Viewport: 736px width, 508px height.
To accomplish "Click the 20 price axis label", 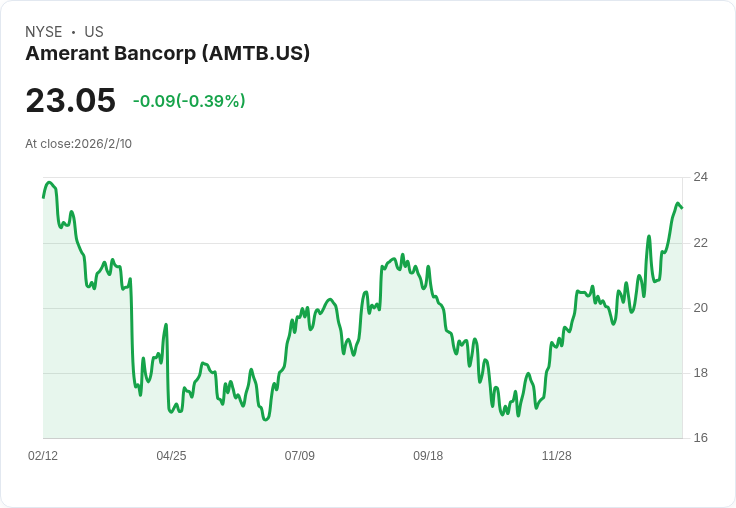I will [701, 308].
